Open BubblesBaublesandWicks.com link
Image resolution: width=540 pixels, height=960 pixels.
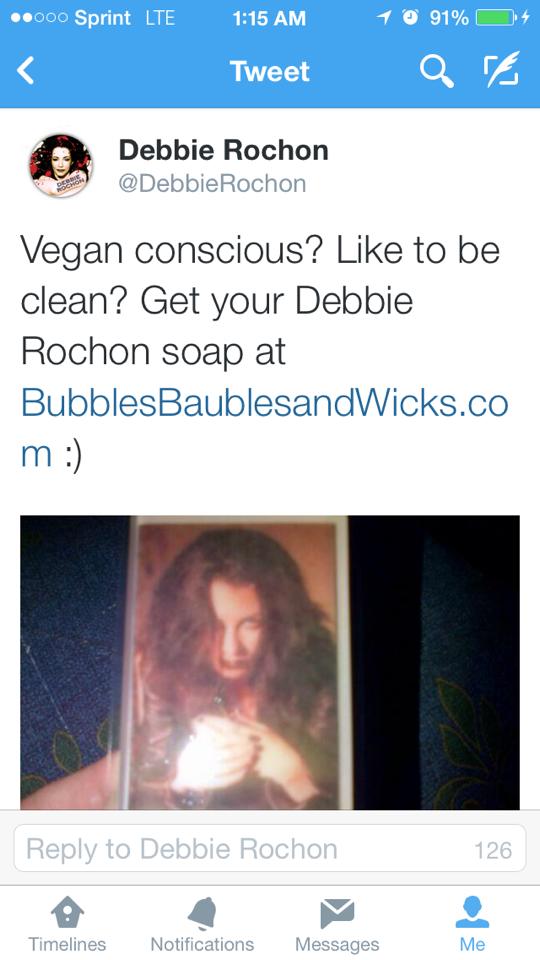[x=264, y=428]
